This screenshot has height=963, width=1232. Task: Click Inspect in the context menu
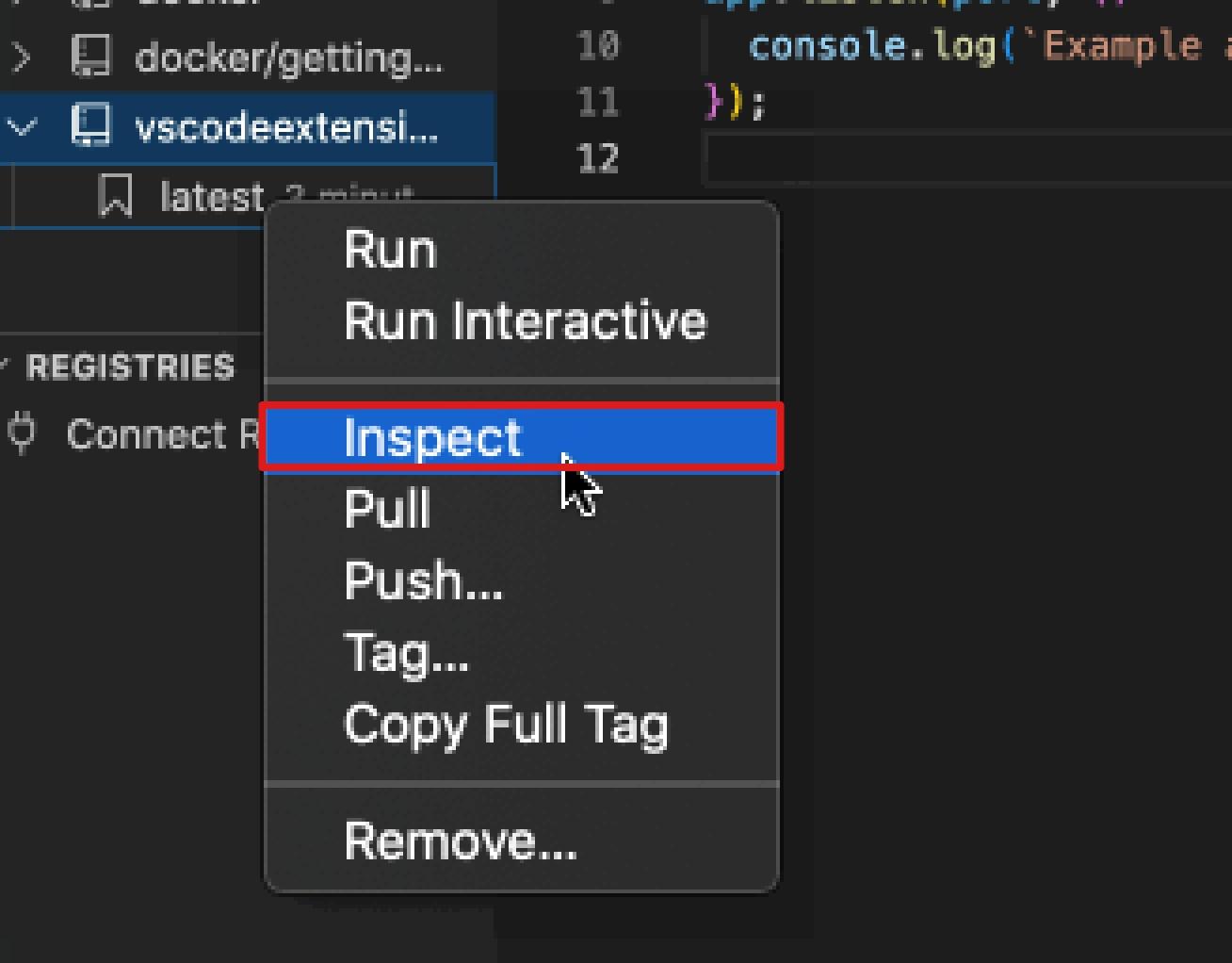coord(433,438)
